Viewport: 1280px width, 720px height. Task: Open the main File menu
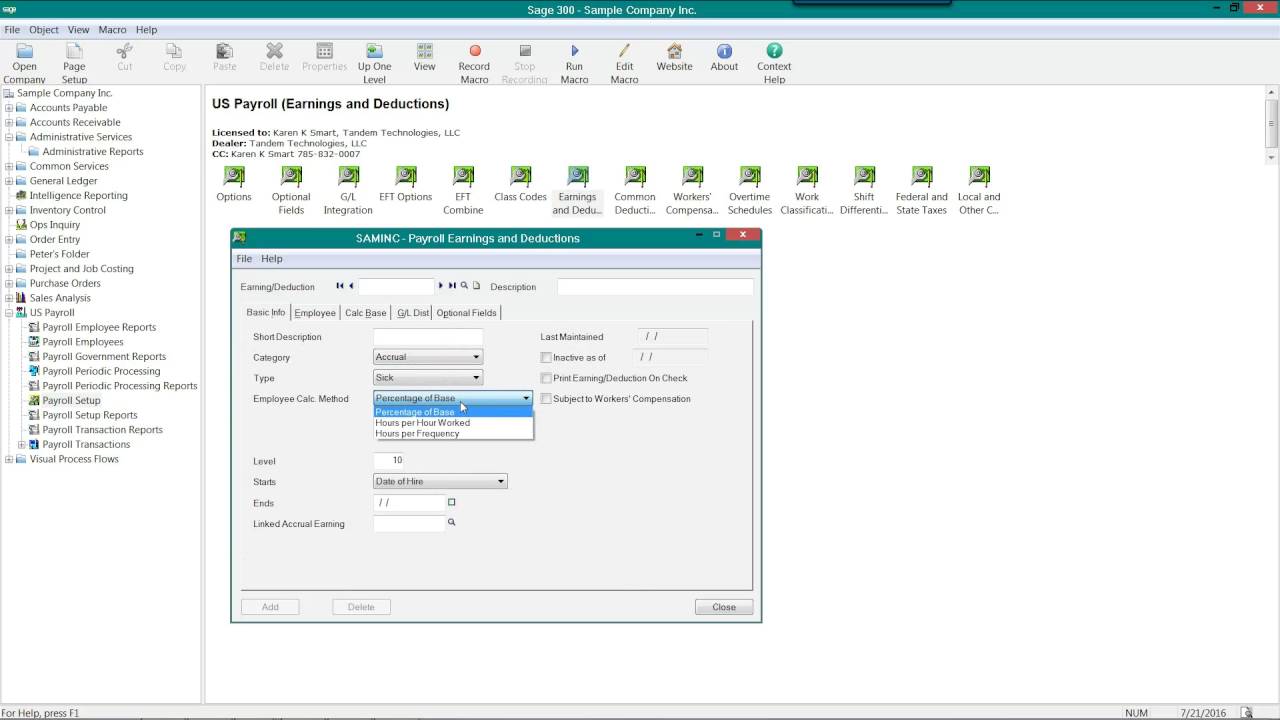click(x=12, y=30)
